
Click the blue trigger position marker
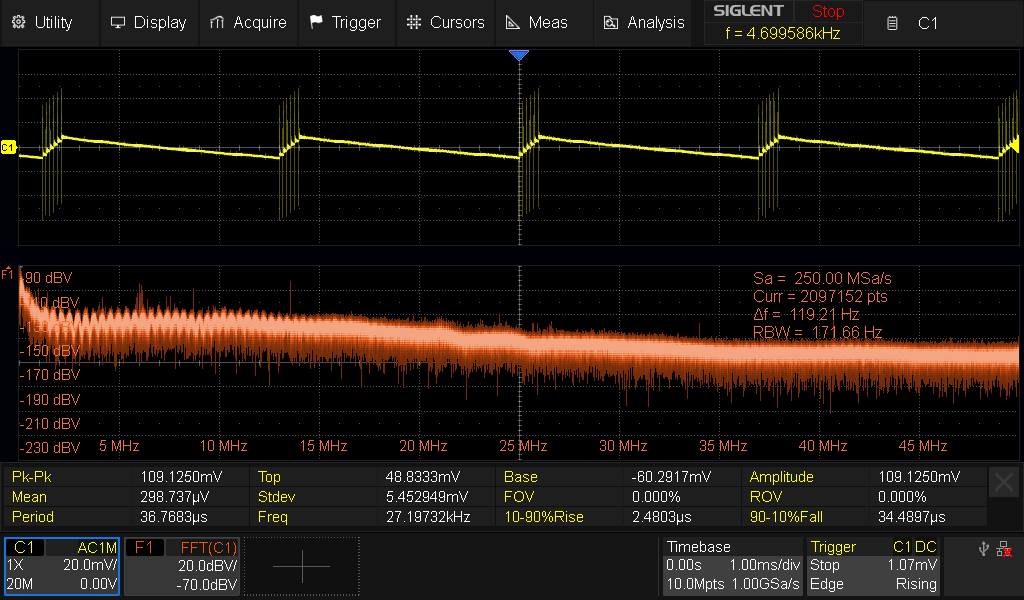click(518, 56)
